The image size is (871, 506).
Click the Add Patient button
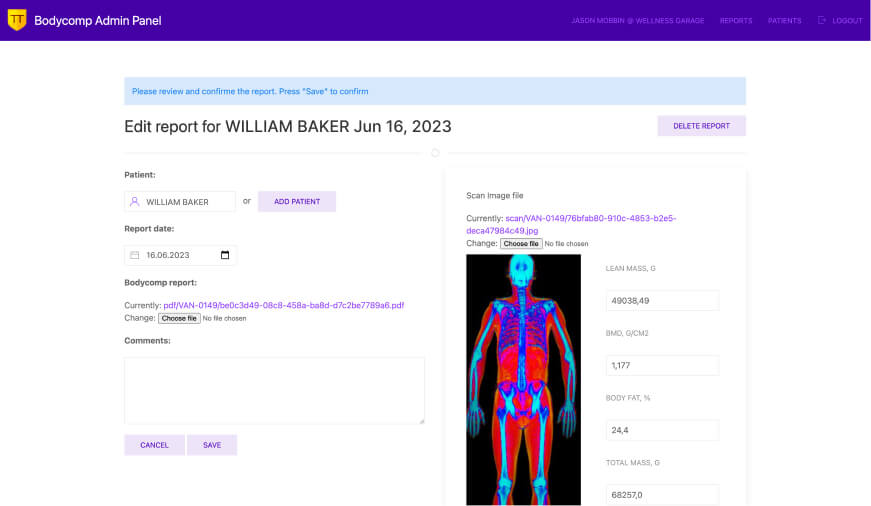point(297,202)
